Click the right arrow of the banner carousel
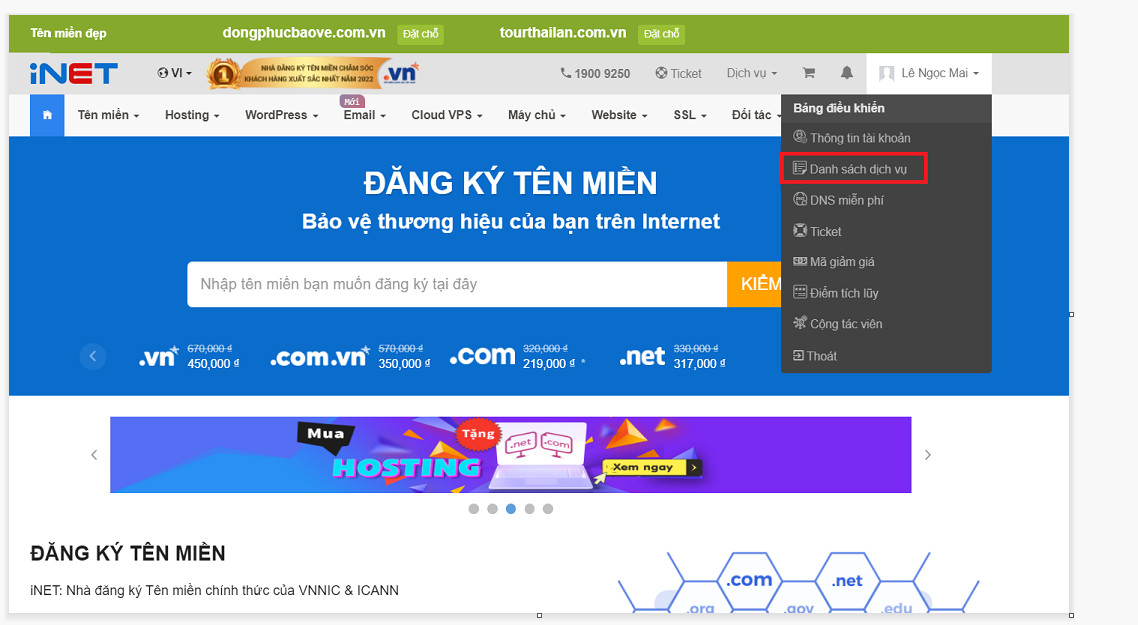The image size is (1138, 625). tap(927, 454)
